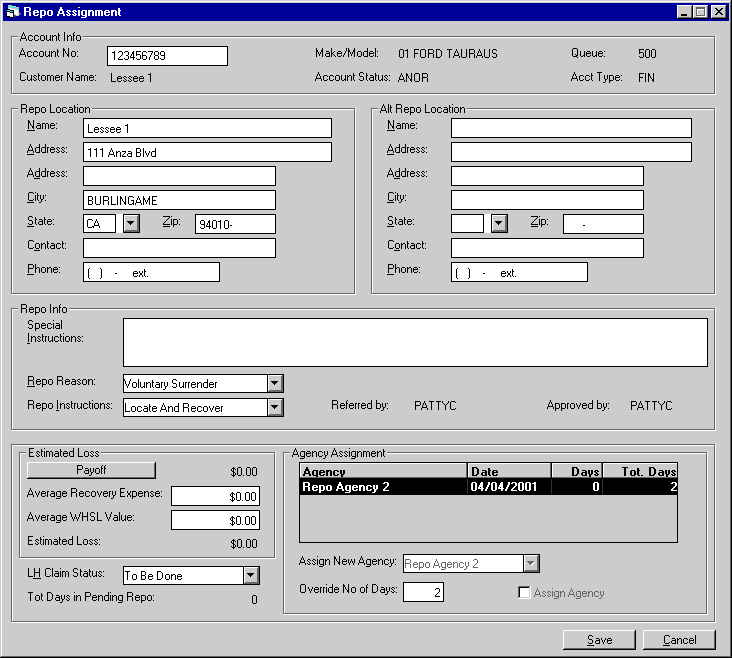Click the Date column header
The width and height of the screenshot is (732, 658).
click(x=509, y=471)
